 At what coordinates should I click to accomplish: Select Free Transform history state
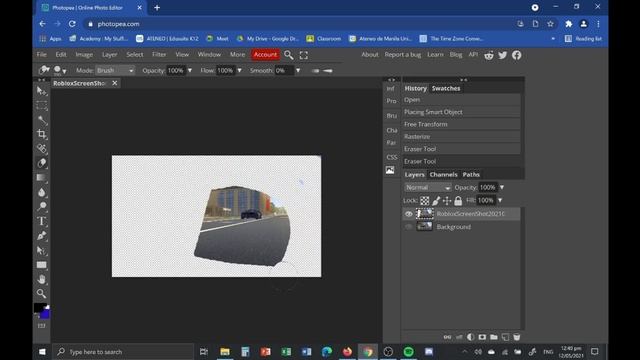coord(461,124)
